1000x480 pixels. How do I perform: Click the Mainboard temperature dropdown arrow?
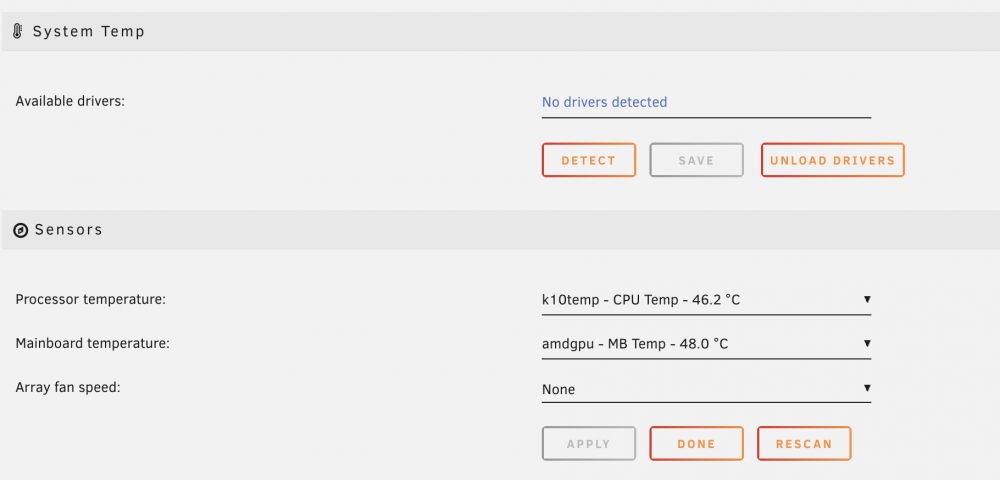click(x=867, y=344)
